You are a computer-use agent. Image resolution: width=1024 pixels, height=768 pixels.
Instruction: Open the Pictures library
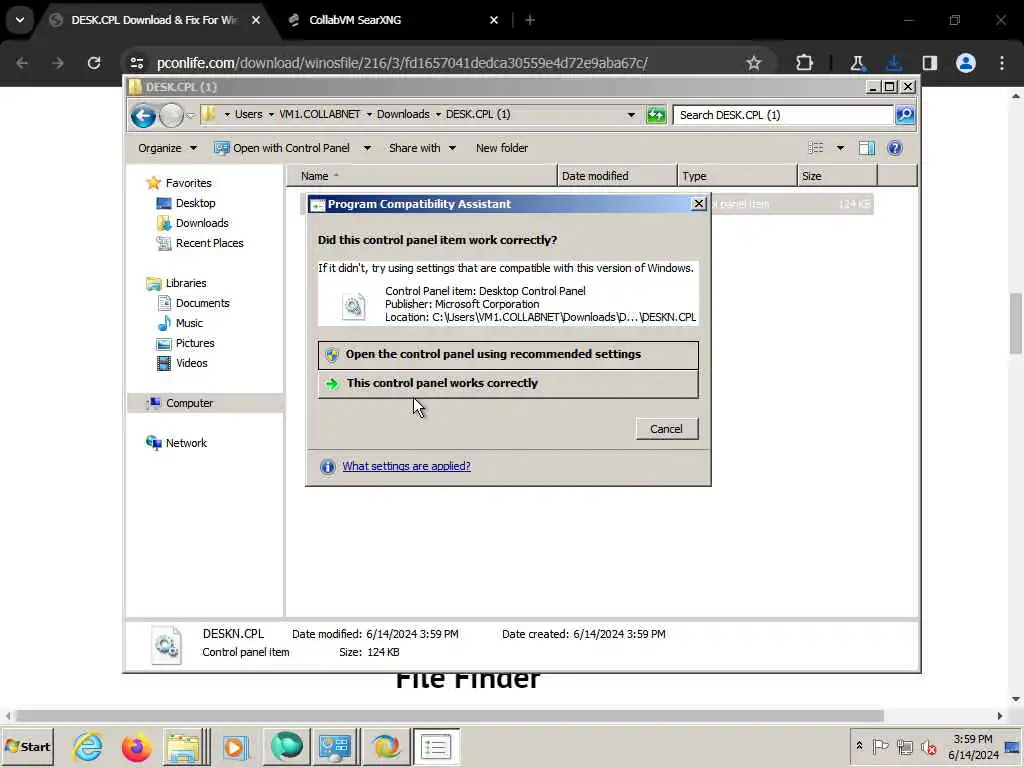[195, 344]
